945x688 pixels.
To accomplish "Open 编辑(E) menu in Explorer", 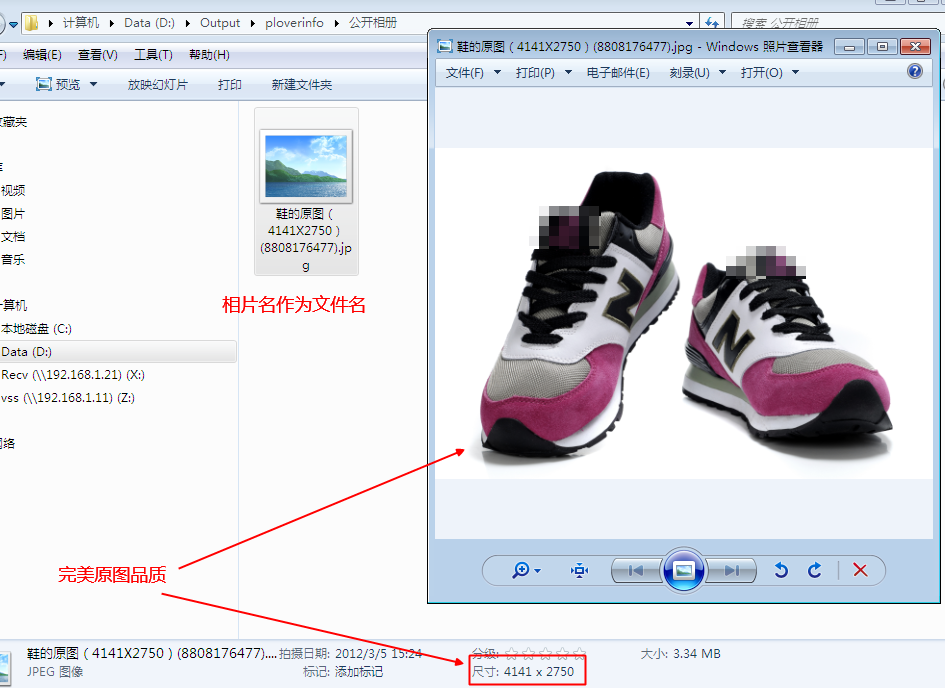I will click(42, 55).
